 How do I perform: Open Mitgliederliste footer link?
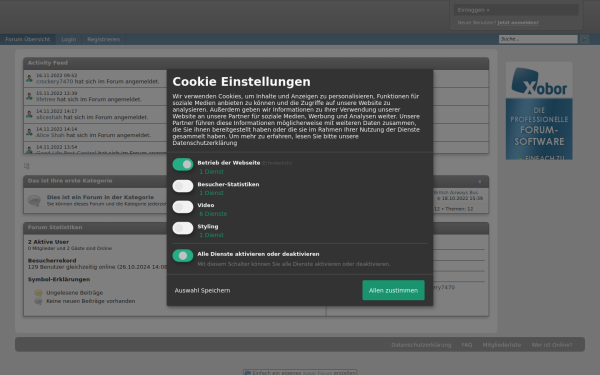(502, 345)
